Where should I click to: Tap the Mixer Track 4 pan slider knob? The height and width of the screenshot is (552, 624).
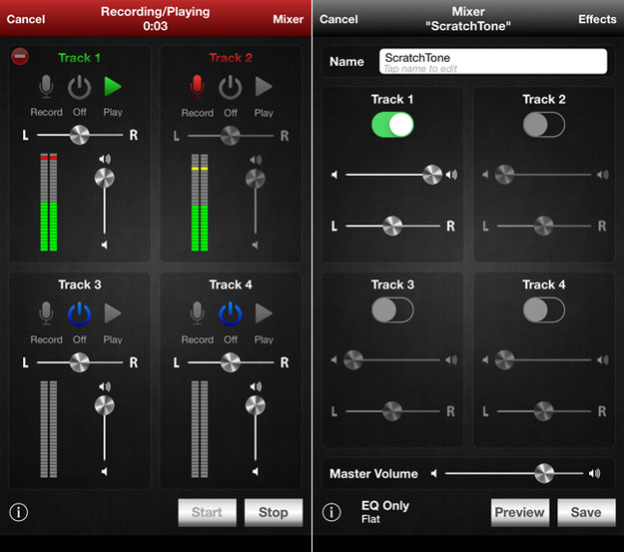pyautogui.click(x=544, y=411)
